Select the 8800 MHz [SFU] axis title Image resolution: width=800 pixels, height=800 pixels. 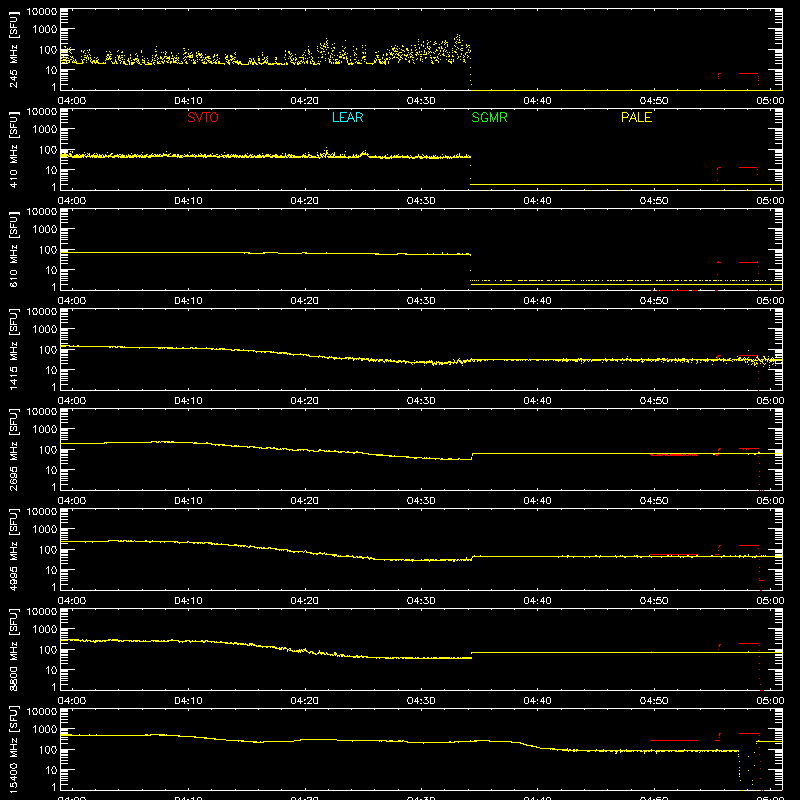[13, 649]
